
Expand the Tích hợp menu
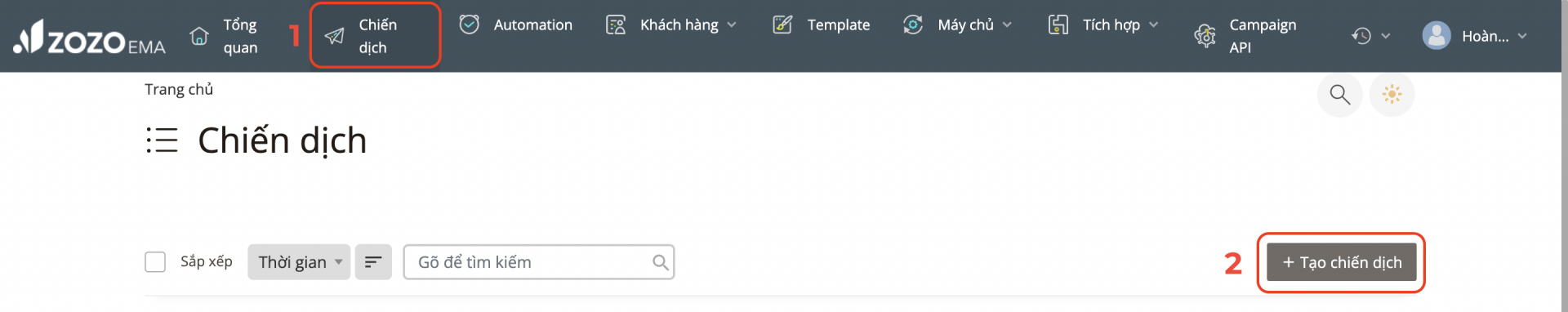coord(1104,25)
